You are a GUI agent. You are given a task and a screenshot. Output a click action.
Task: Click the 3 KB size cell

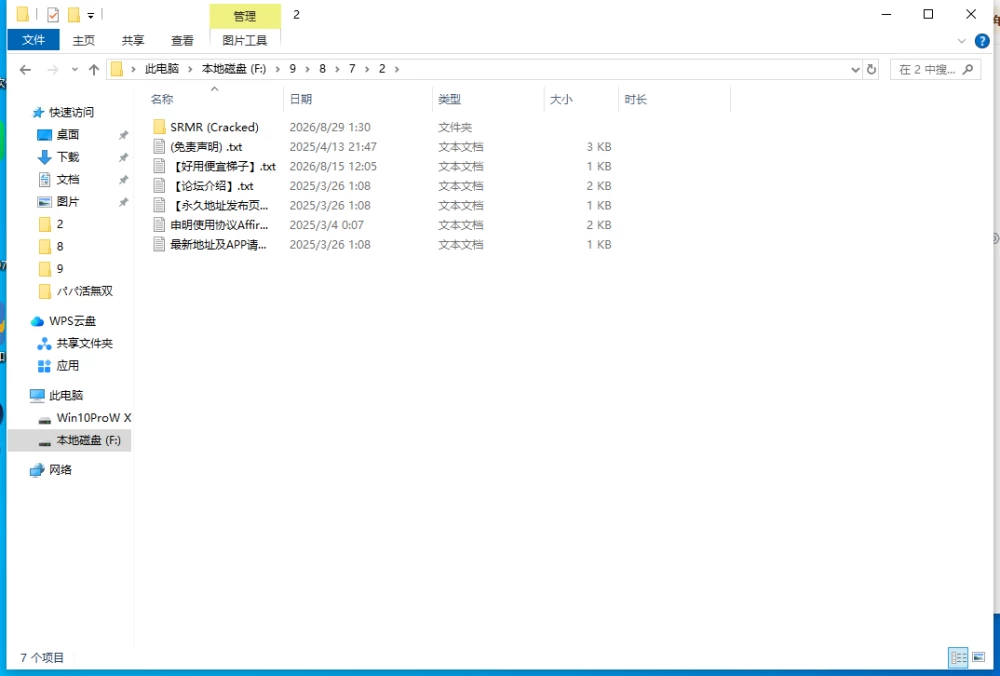(x=599, y=147)
